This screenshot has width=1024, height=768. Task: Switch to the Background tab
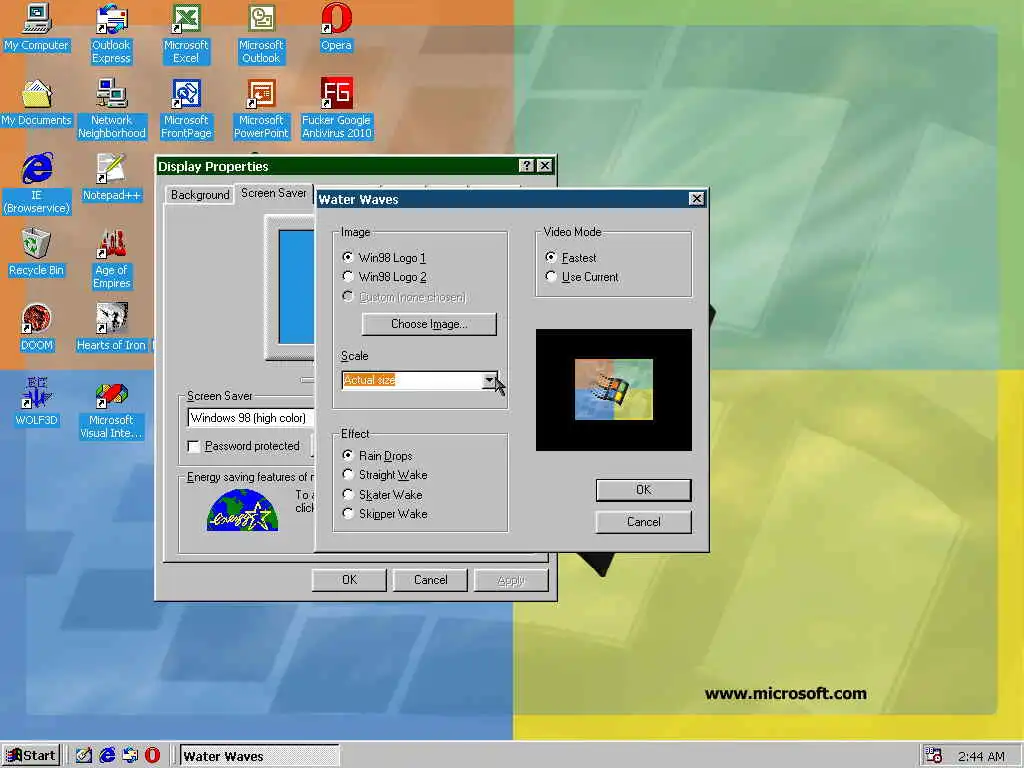[x=200, y=195]
